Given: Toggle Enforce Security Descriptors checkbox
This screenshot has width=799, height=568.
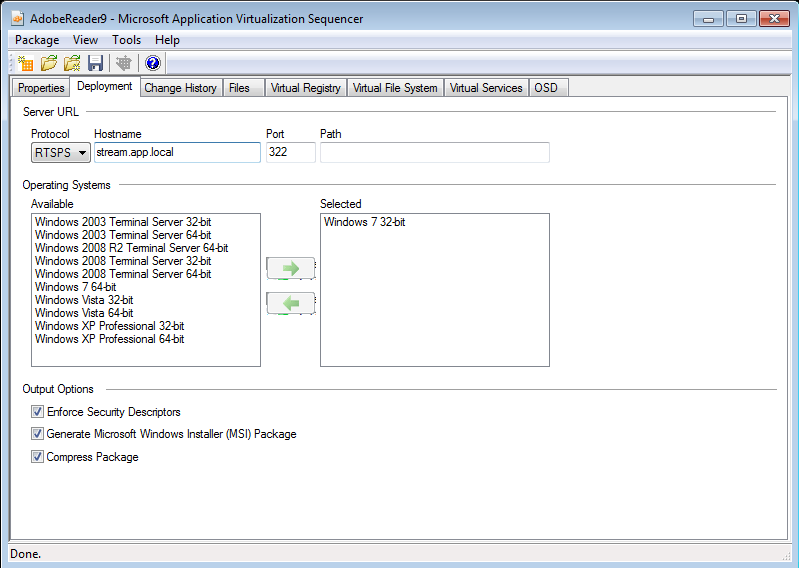Looking at the screenshot, I should (x=37, y=412).
